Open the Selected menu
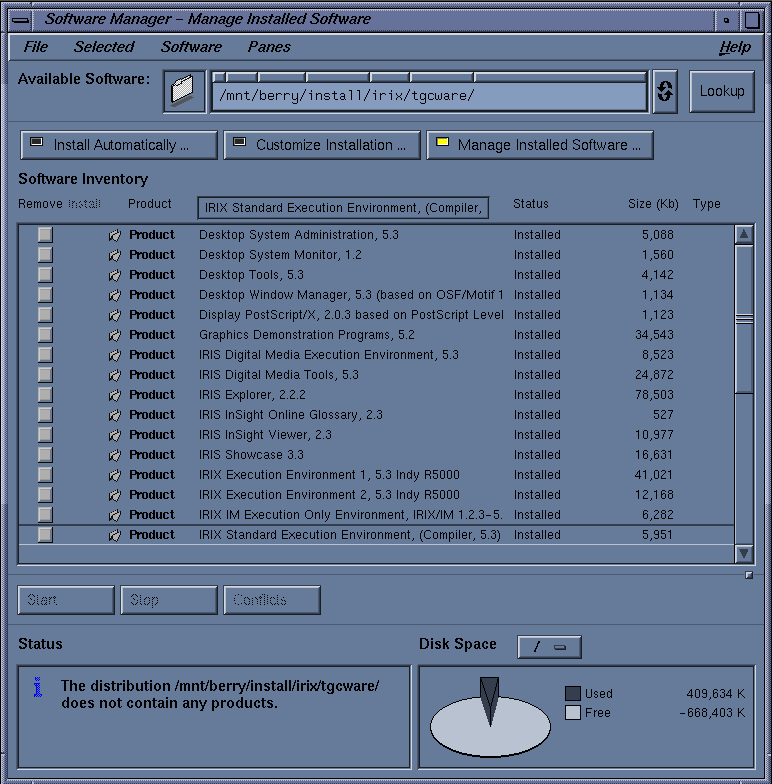 click(x=104, y=47)
